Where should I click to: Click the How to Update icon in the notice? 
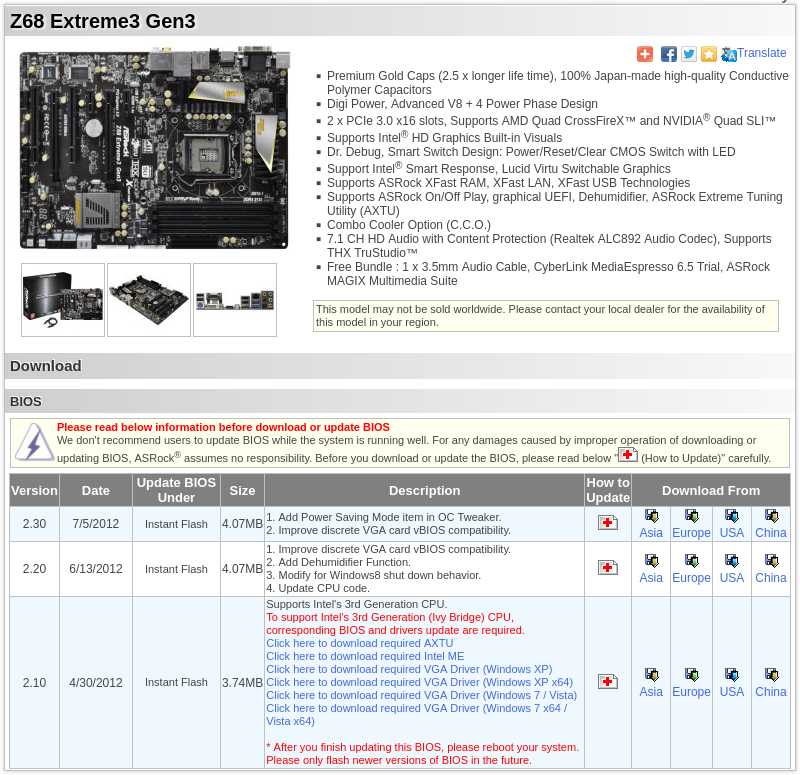click(x=628, y=455)
